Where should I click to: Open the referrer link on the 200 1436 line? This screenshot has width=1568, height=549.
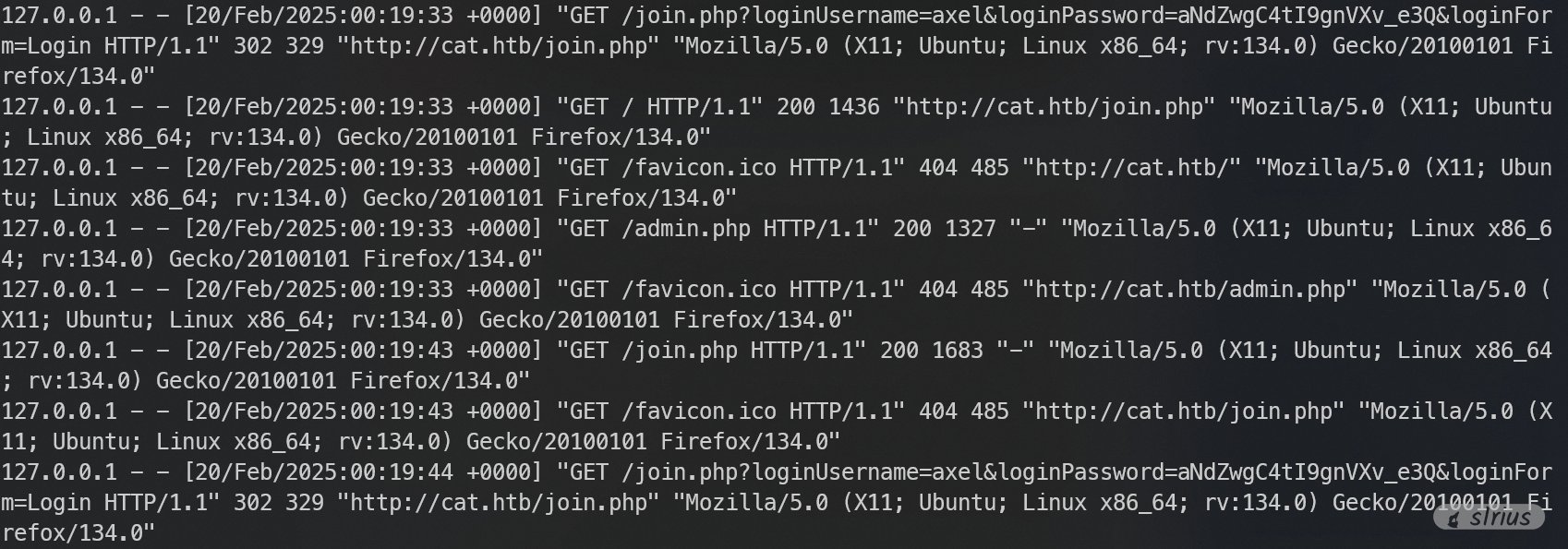pos(1053,107)
